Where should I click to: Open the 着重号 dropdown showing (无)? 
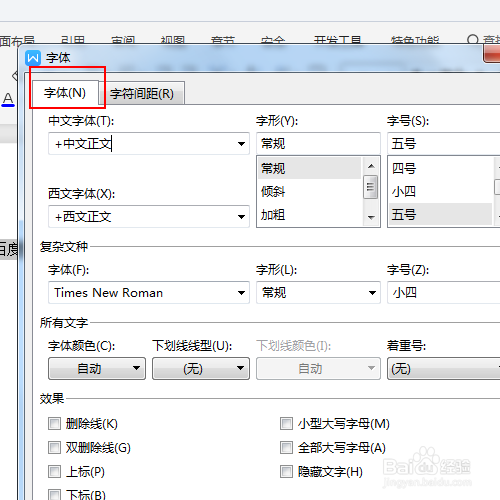pos(444,368)
